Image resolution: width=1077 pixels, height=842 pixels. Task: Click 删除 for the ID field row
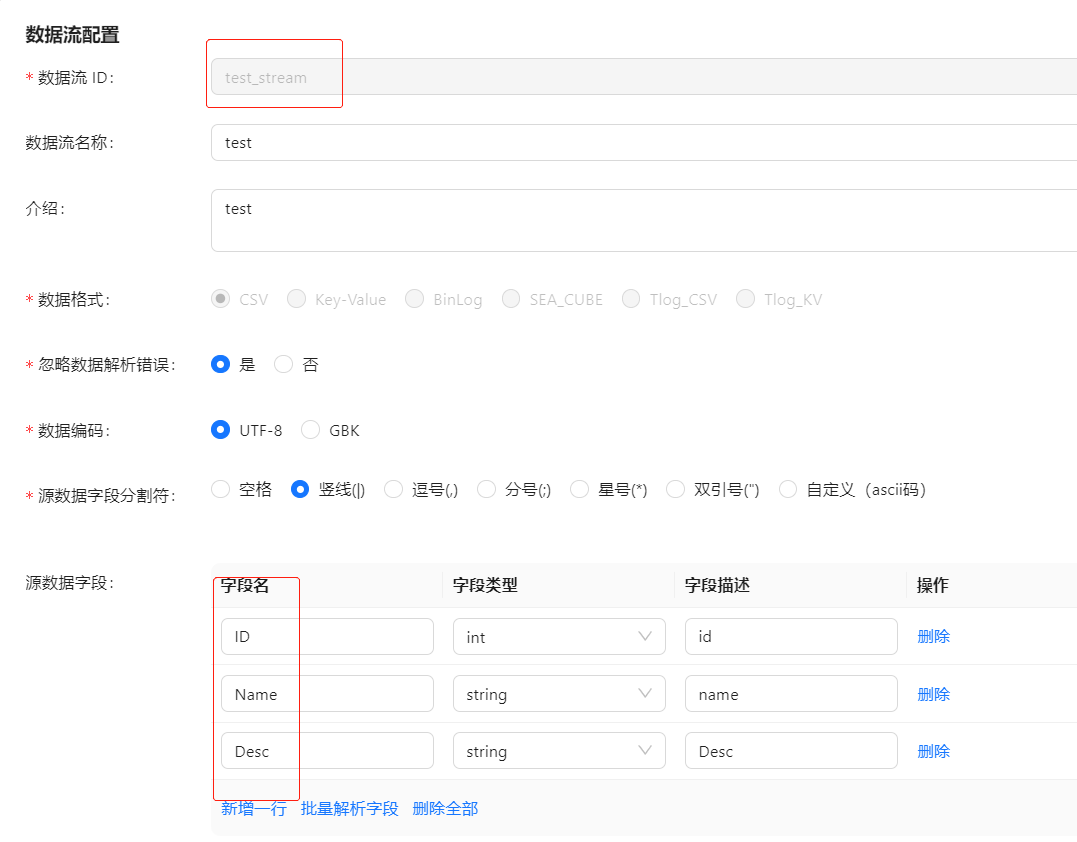click(933, 636)
